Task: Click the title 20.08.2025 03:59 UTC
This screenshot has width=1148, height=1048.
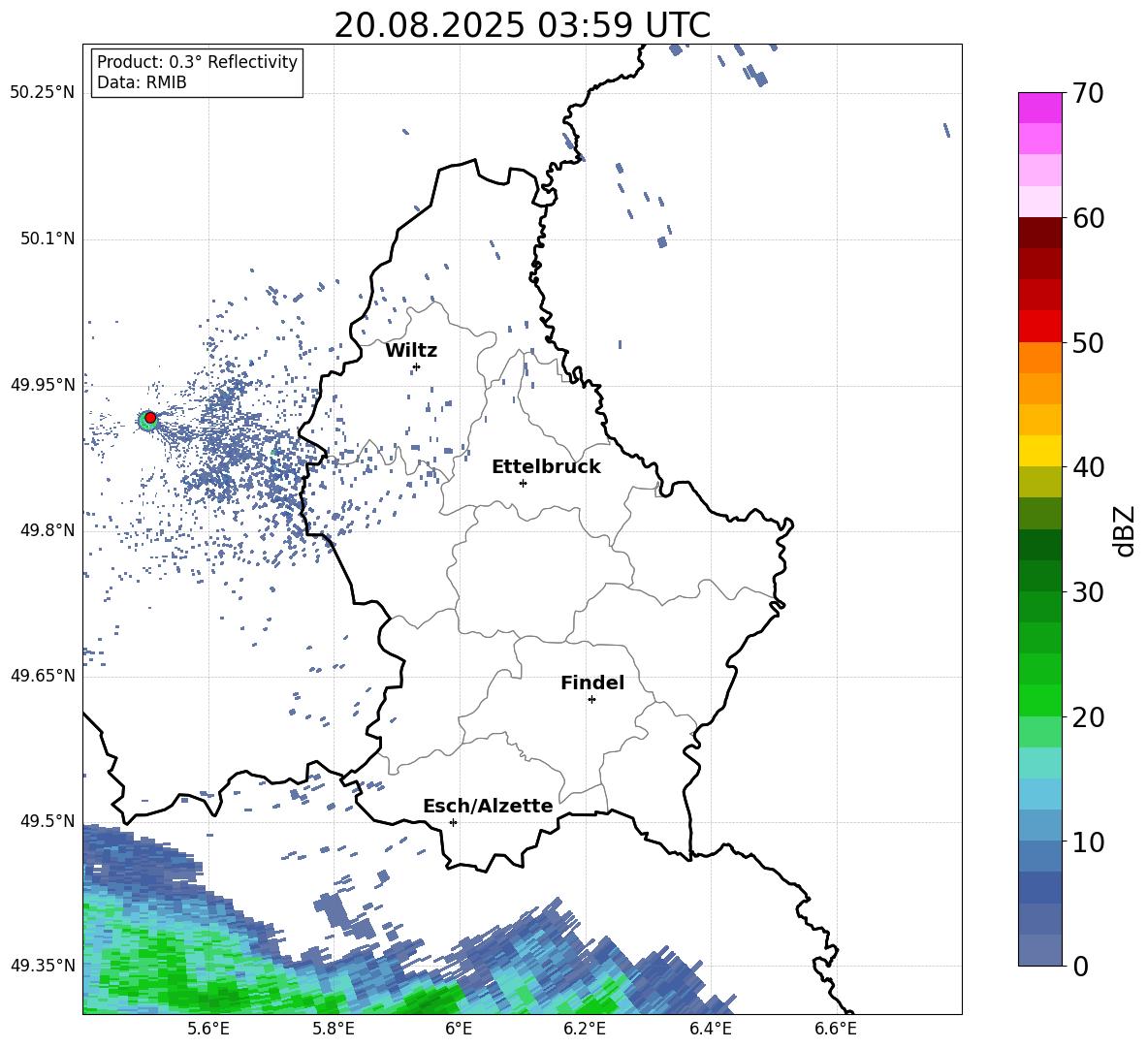Action: 522,25
